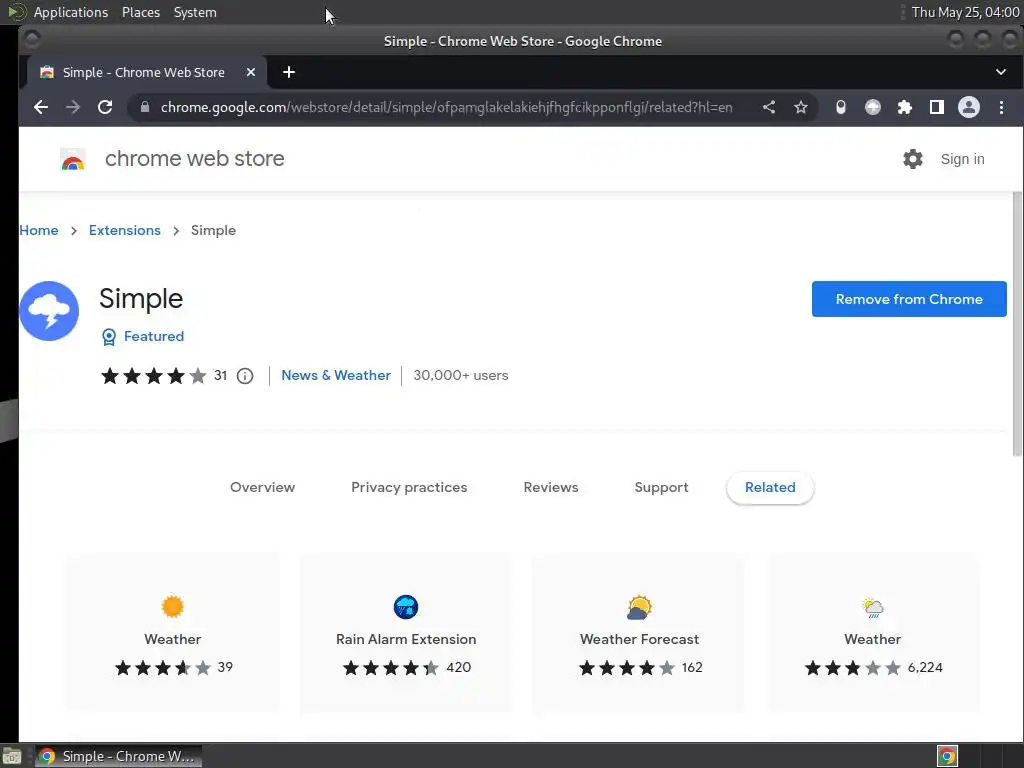Click the vertical page scrollbar
The image size is (1024, 768).
pyautogui.click(x=1017, y=325)
